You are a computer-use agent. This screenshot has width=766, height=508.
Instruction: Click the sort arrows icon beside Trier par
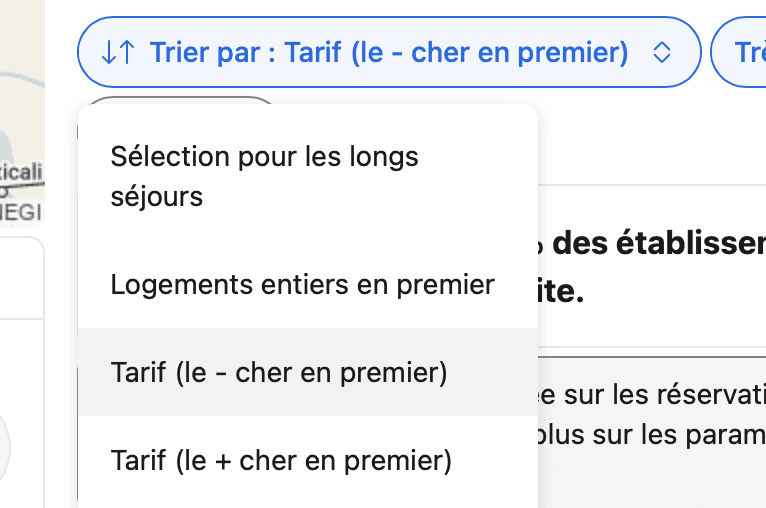[118, 52]
